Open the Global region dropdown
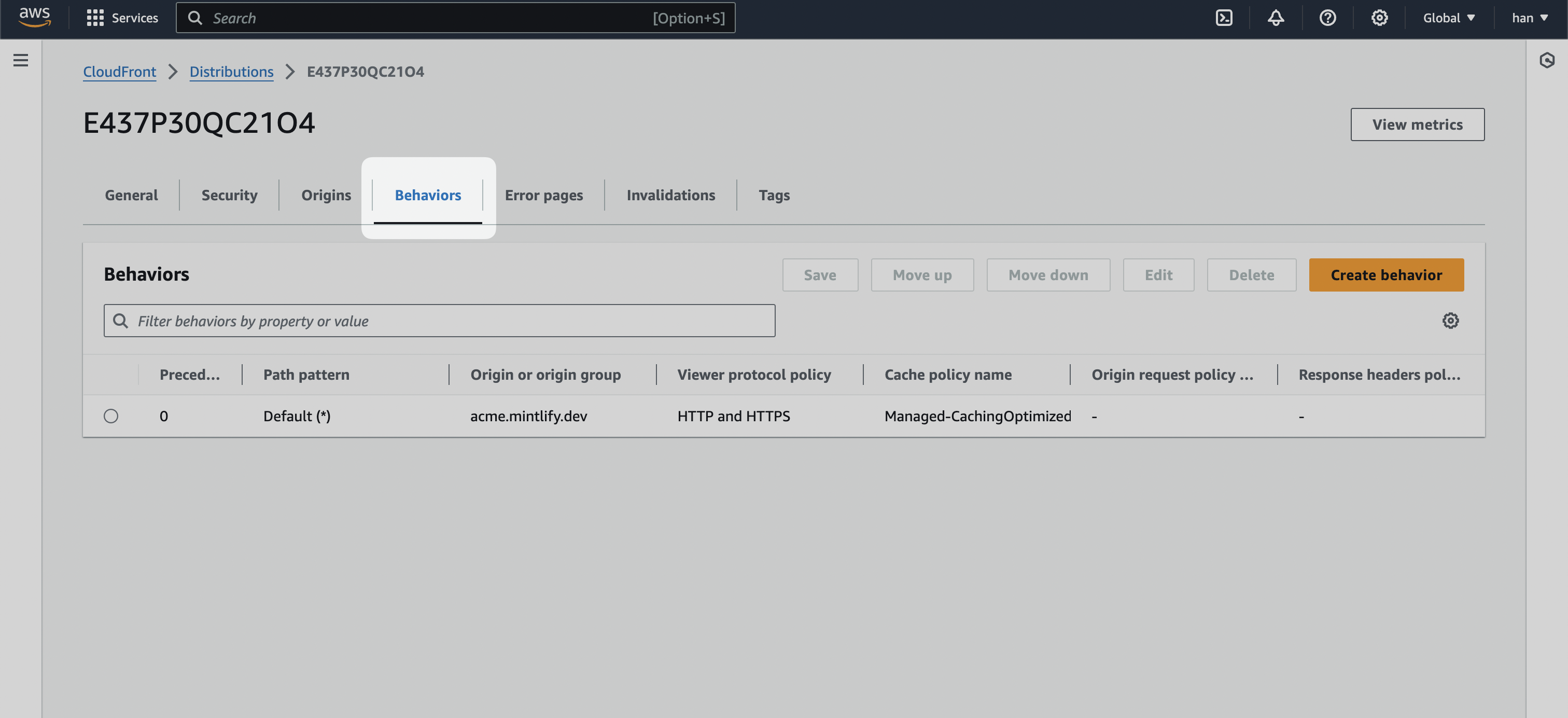The width and height of the screenshot is (1568, 718). pos(1449,18)
